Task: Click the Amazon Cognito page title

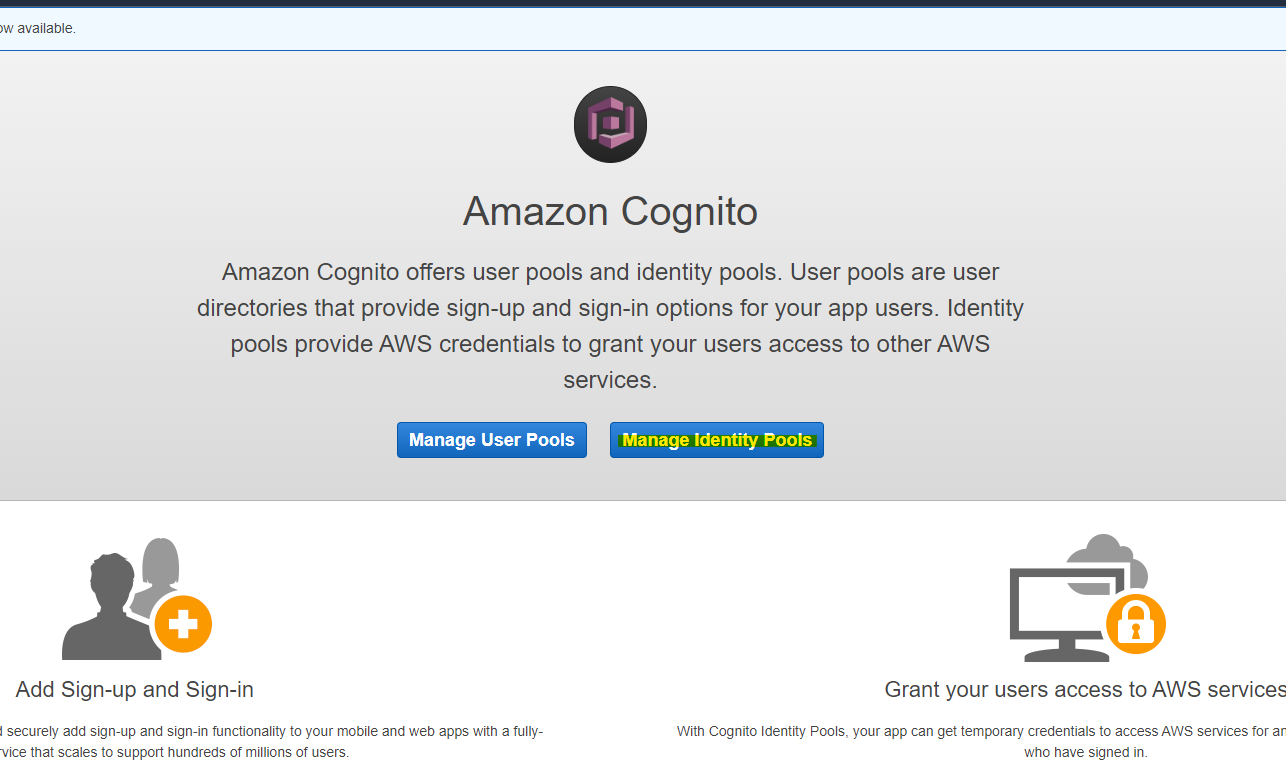Action: tap(610, 212)
